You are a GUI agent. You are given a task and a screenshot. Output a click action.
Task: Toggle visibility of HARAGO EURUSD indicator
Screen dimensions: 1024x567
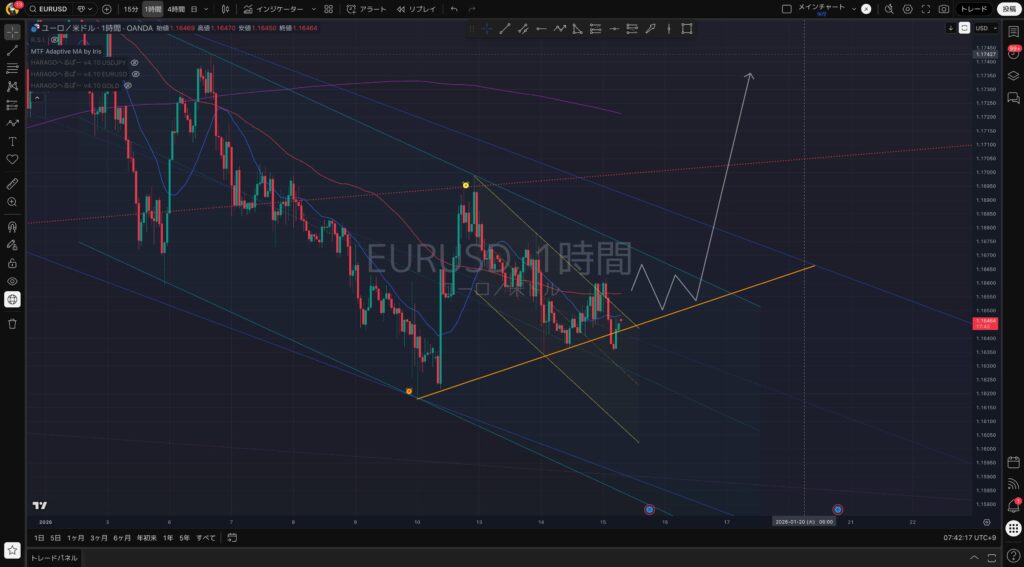(136, 74)
